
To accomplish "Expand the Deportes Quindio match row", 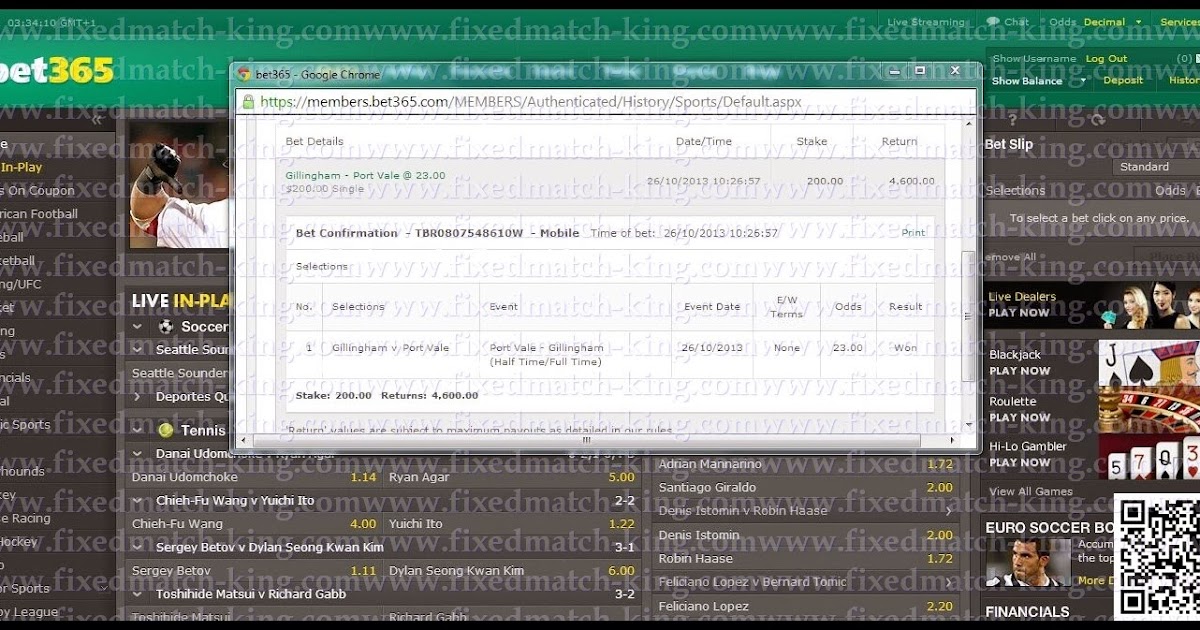I will pyautogui.click(x=138, y=397).
